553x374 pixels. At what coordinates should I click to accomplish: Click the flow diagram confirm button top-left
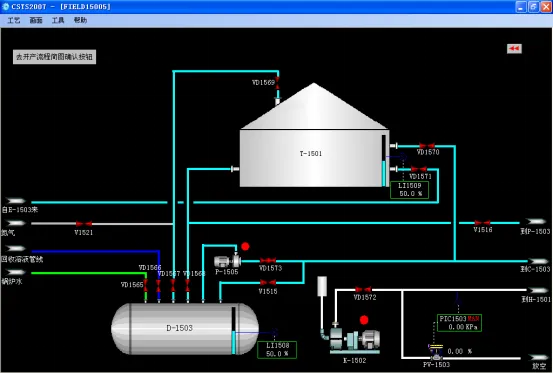tap(54, 57)
